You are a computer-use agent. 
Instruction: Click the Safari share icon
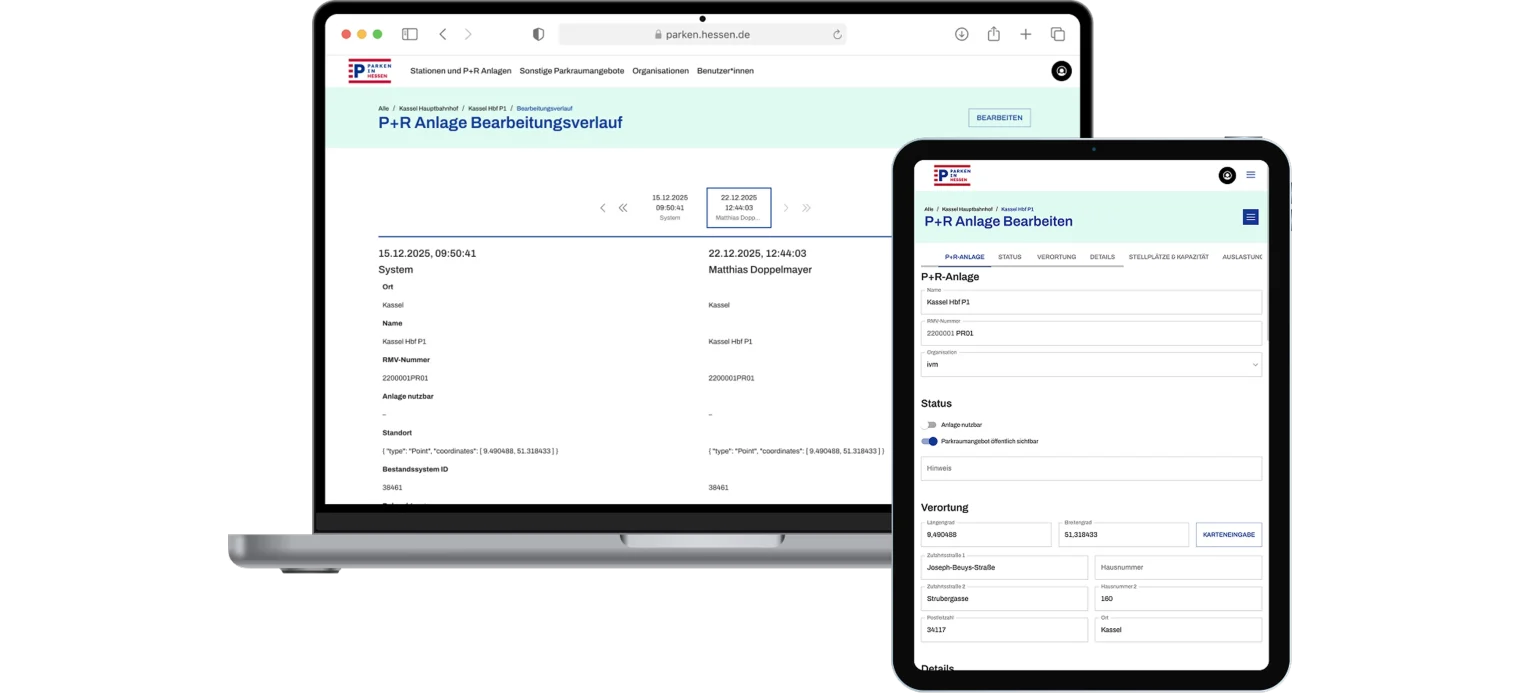pos(993,34)
